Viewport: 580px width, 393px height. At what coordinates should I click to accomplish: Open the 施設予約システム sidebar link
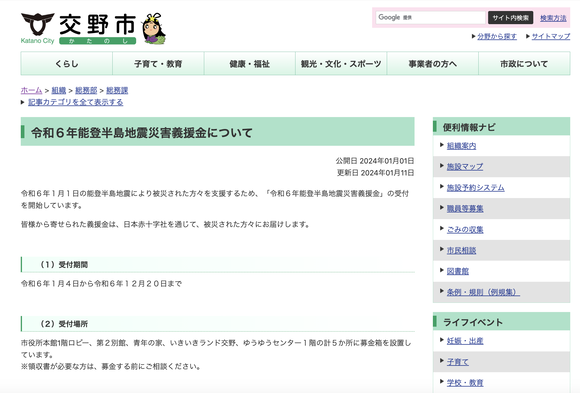click(475, 188)
